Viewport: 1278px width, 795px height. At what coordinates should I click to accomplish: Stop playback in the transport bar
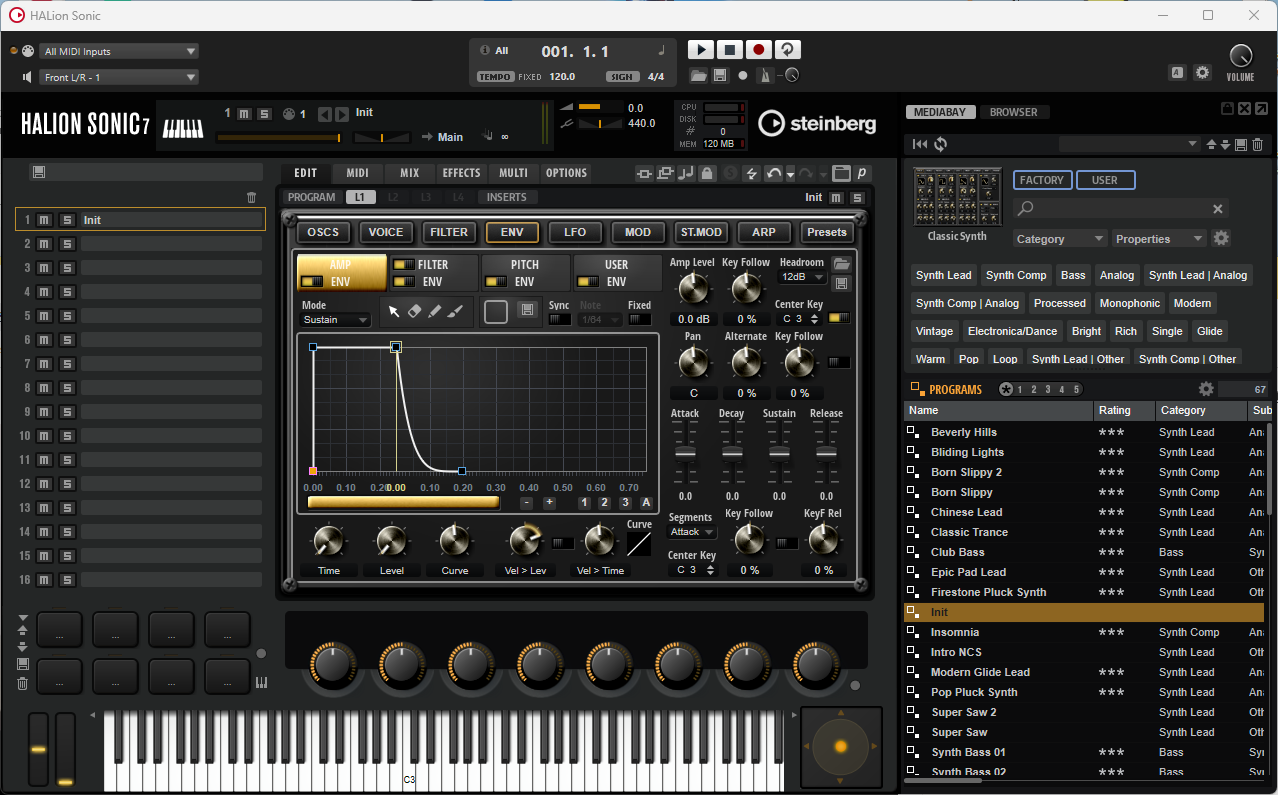point(730,50)
